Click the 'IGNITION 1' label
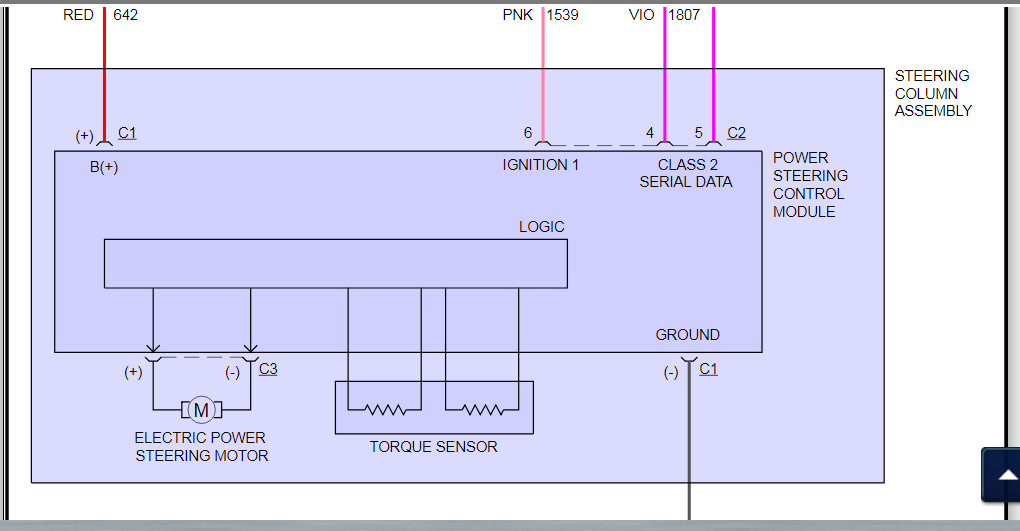The height and width of the screenshot is (531, 1020). tap(540, 165)
